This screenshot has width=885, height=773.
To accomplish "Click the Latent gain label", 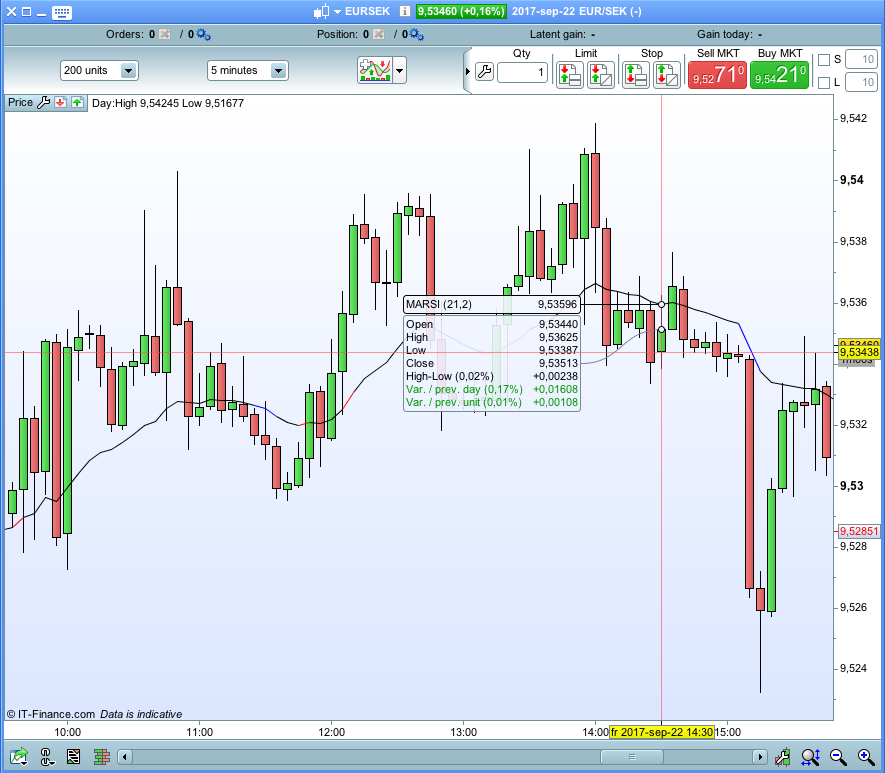I will click(558, 34).
